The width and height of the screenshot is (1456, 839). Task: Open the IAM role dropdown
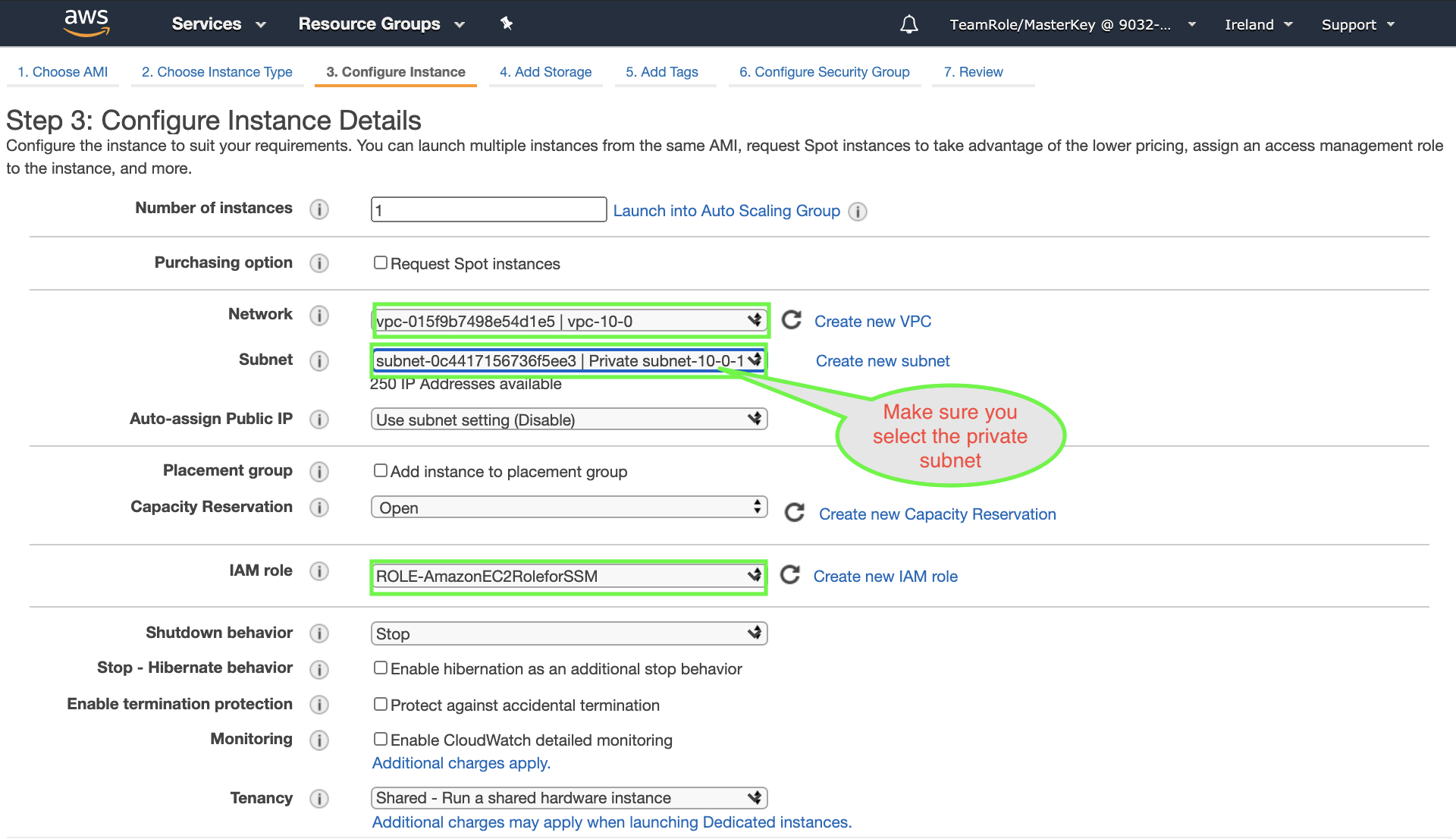click(569, 576)
